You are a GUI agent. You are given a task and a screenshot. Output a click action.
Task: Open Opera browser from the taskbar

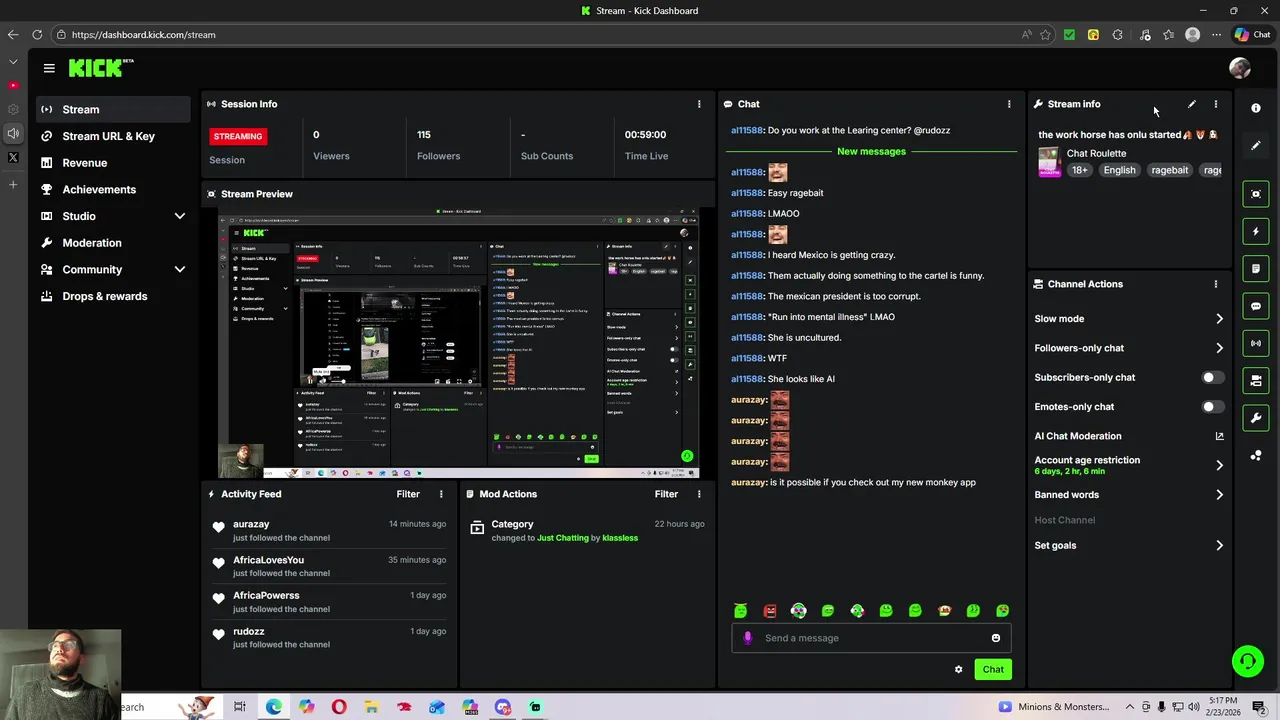point(339,707)
